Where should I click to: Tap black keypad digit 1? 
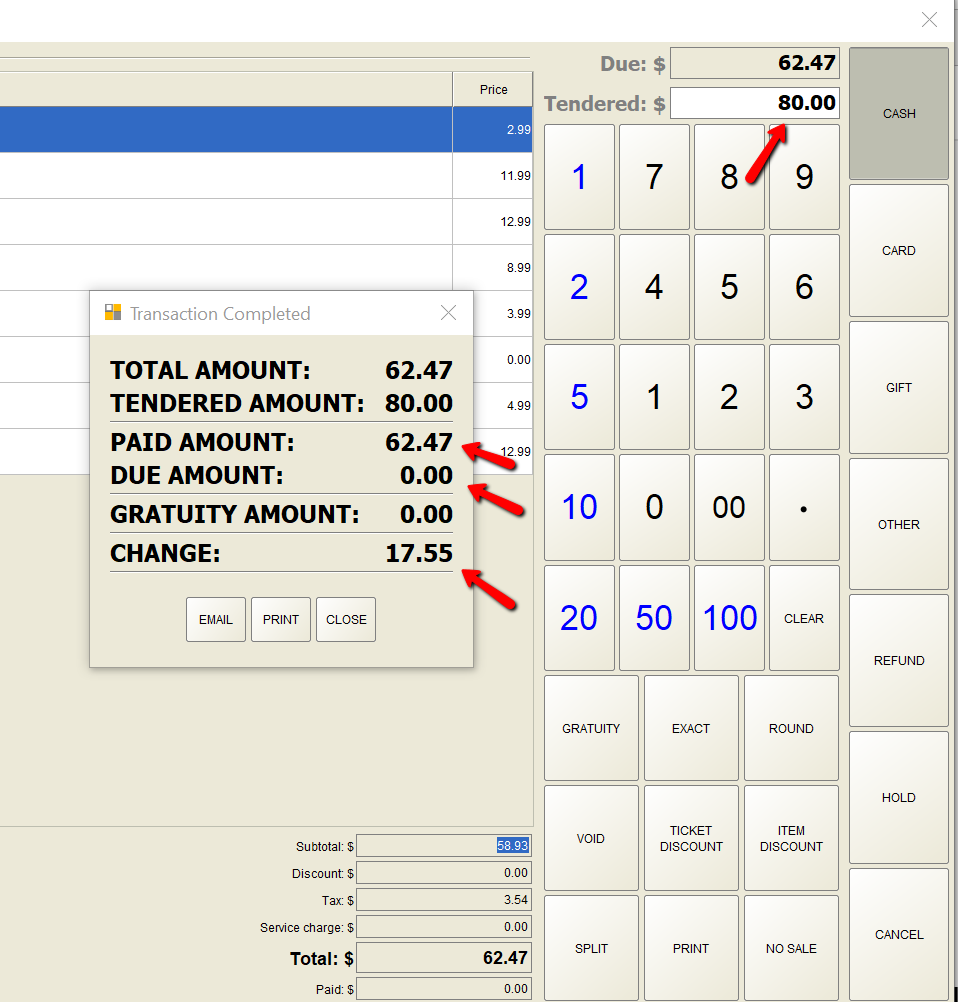click(x=654, y=397)
